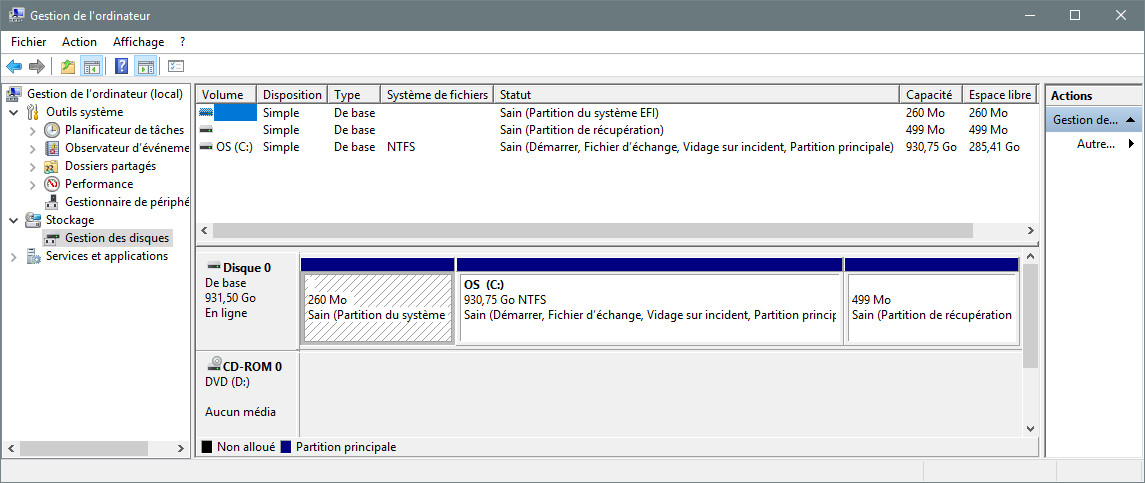Viewport: 1145px width, 483px height.
Task: Toggle the console tree show/hide icon
Action: (91, 66)
